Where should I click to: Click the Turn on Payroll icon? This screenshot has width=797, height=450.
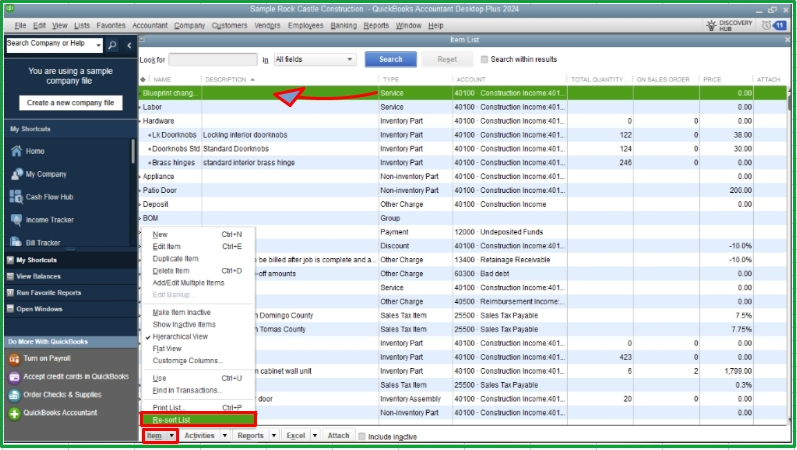pos(14,359)
